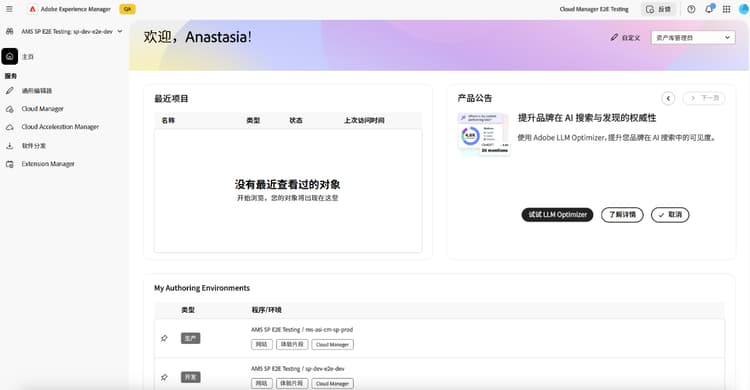Click 'AMS SP E2E Testing / ms-asi-cm-sp-prod' text

pos(302,330)
